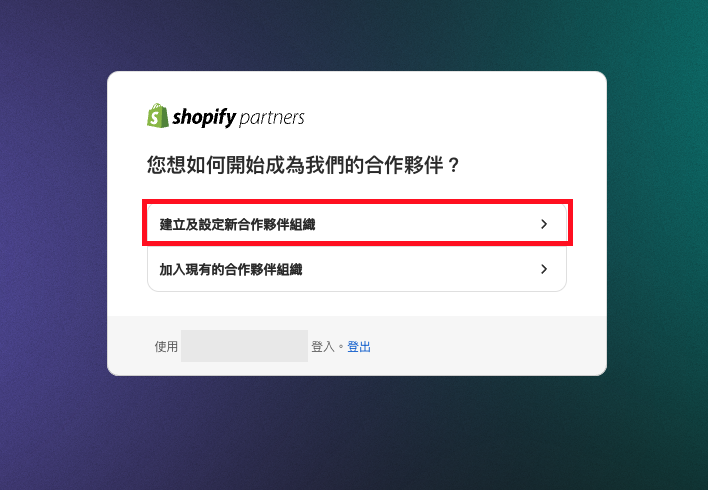Select 建立及設定新合作夥伴組織 option
708x490 pixels.
coord(357,224)
